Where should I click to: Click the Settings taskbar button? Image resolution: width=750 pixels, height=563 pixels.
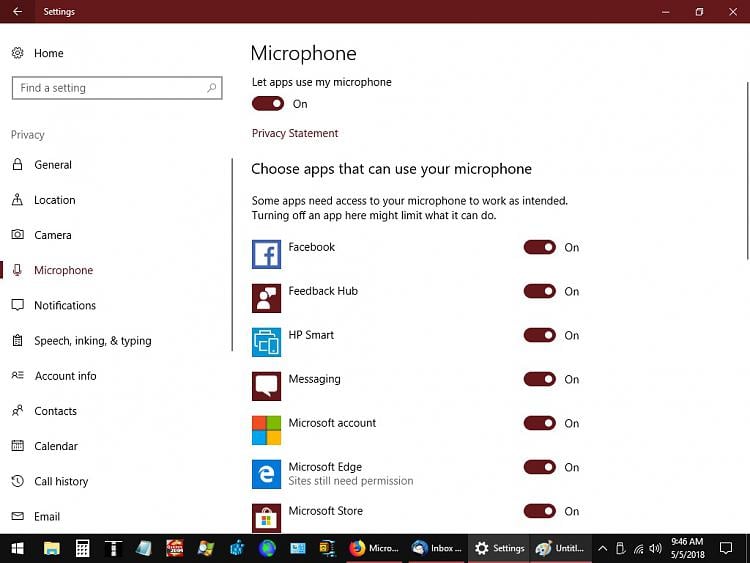point(499,548)
